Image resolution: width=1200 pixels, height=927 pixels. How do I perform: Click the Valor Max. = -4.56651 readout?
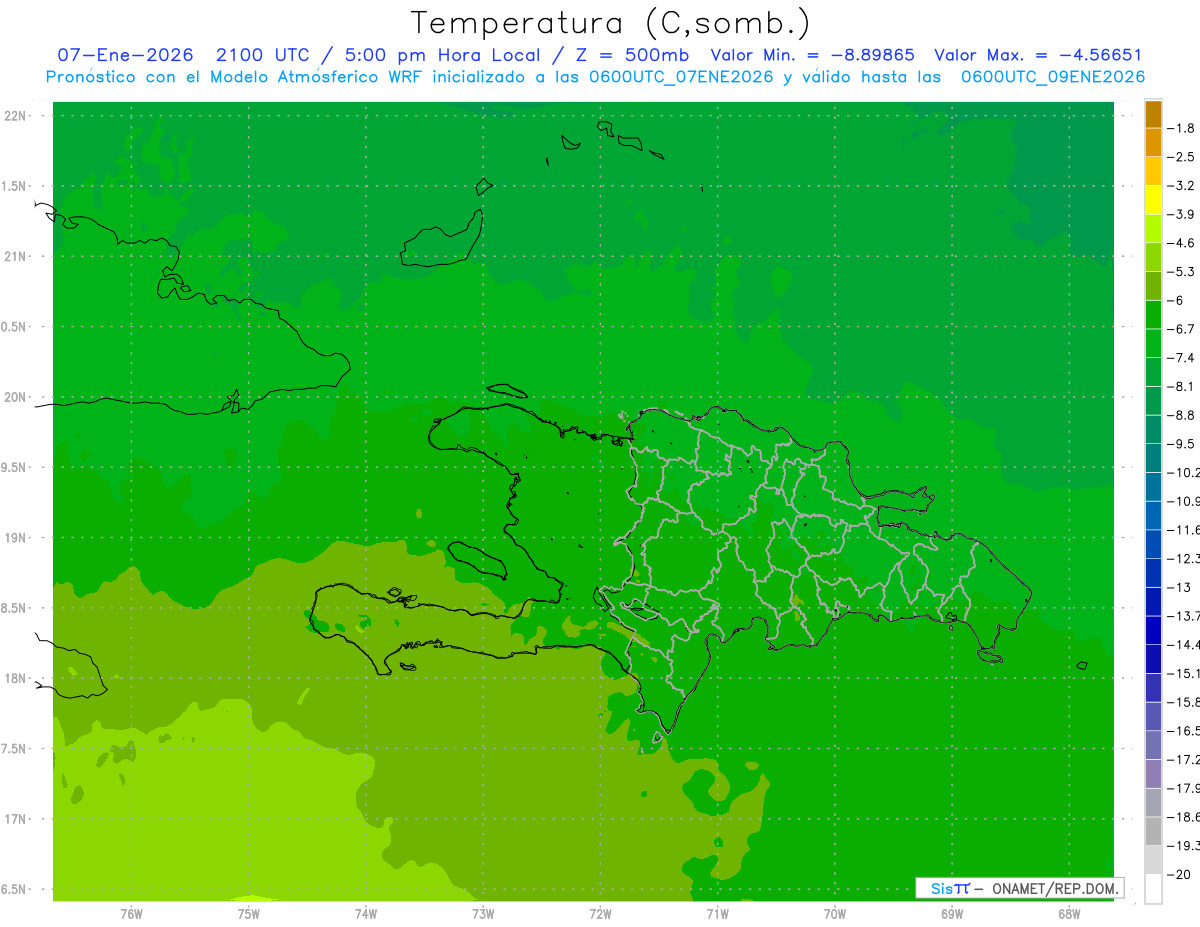[x=1038, y=55]
